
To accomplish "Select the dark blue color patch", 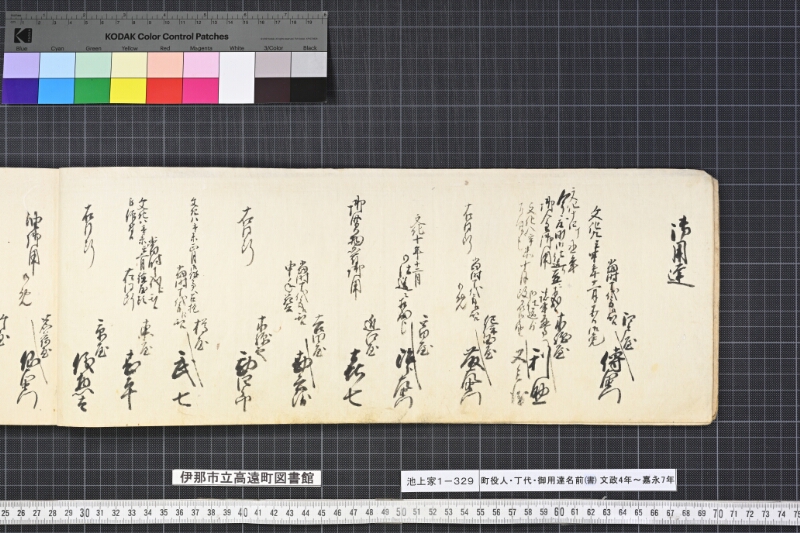I will point(20,90).
